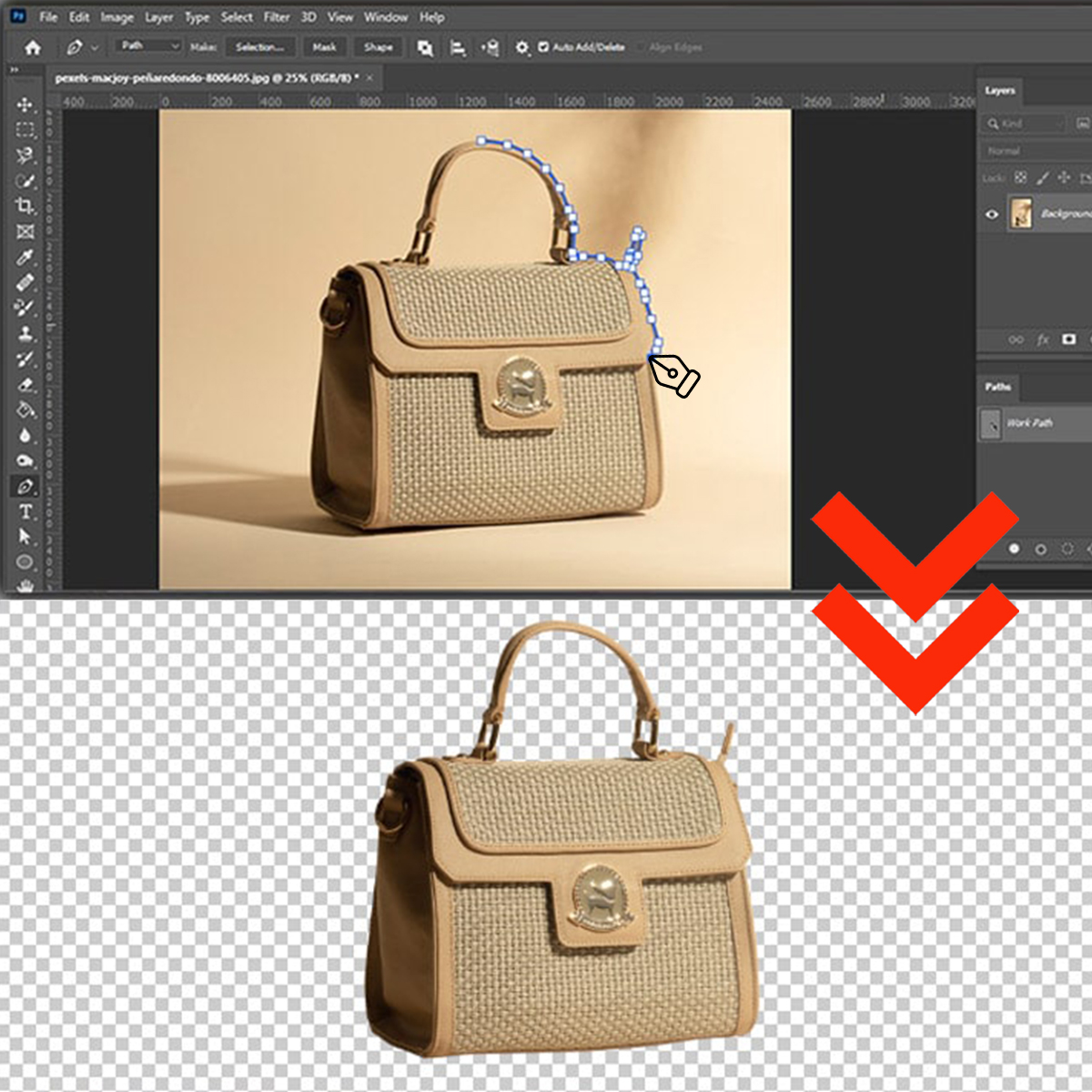Hide the Background layer with eye icon
This screenshot has width=1092, height=1092.
click(992, 215)
